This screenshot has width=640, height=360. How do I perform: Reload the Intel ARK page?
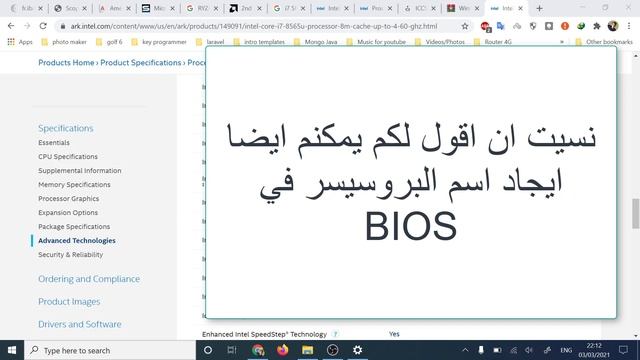[43, 26]
